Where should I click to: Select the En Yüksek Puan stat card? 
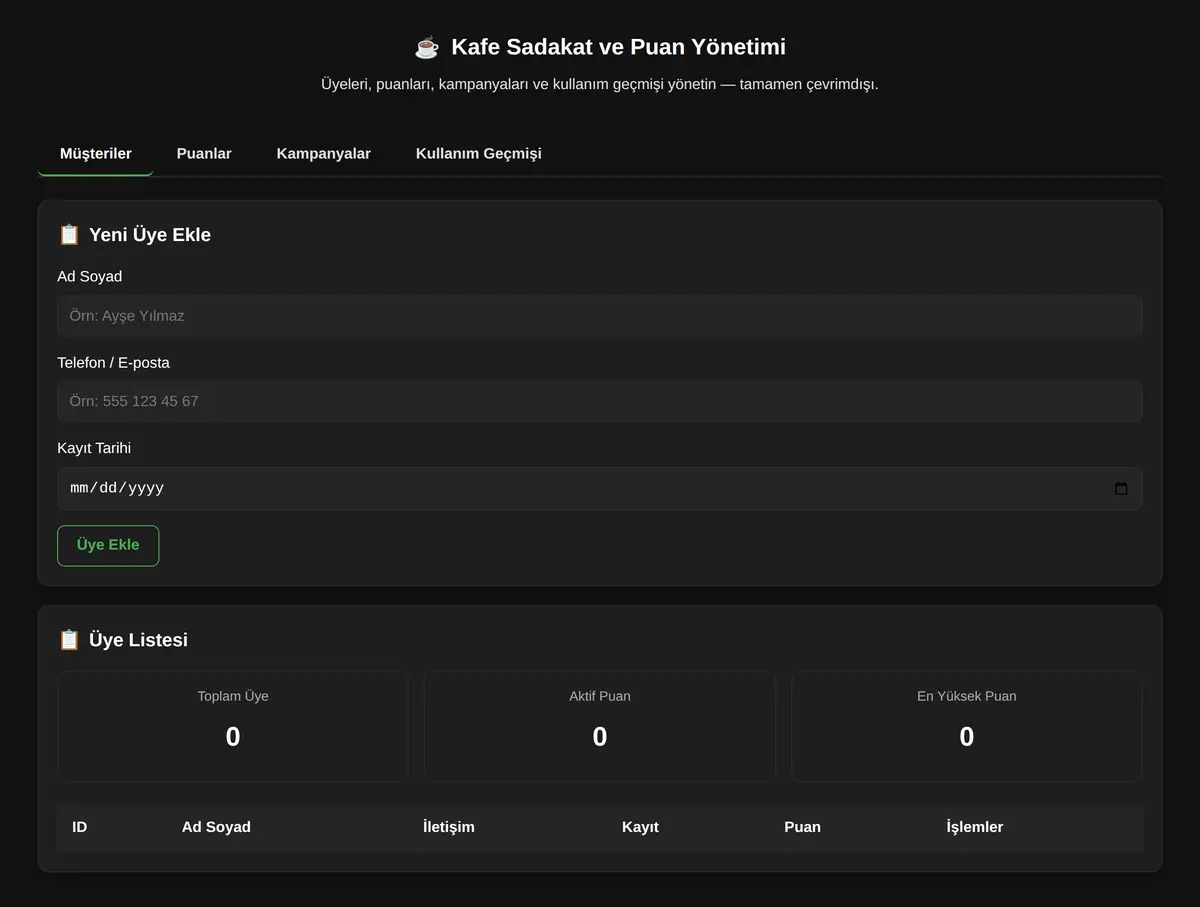(x=967, y=726)
